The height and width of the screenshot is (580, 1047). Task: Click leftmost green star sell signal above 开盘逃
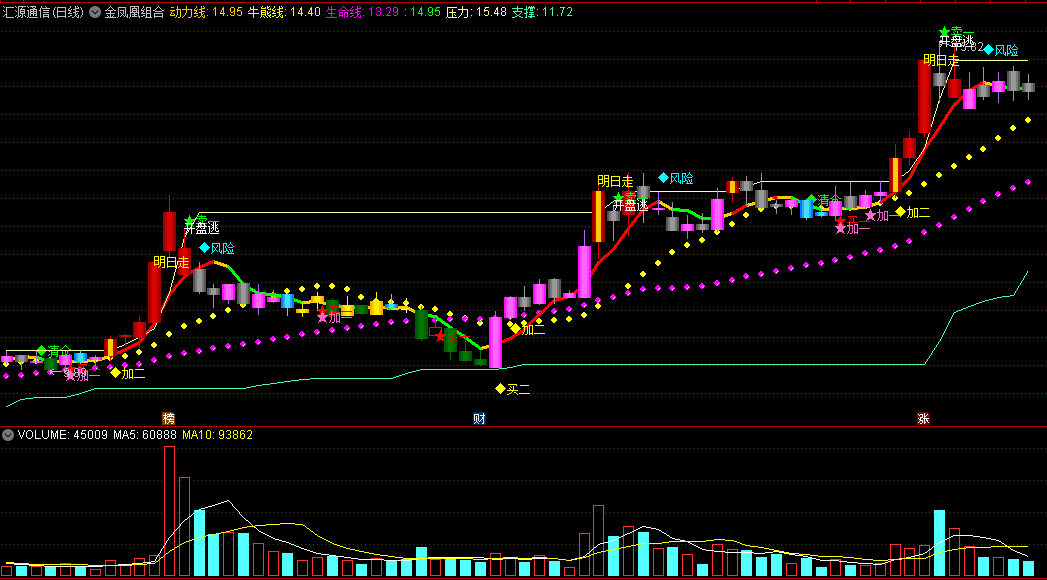tap(190, 219)
